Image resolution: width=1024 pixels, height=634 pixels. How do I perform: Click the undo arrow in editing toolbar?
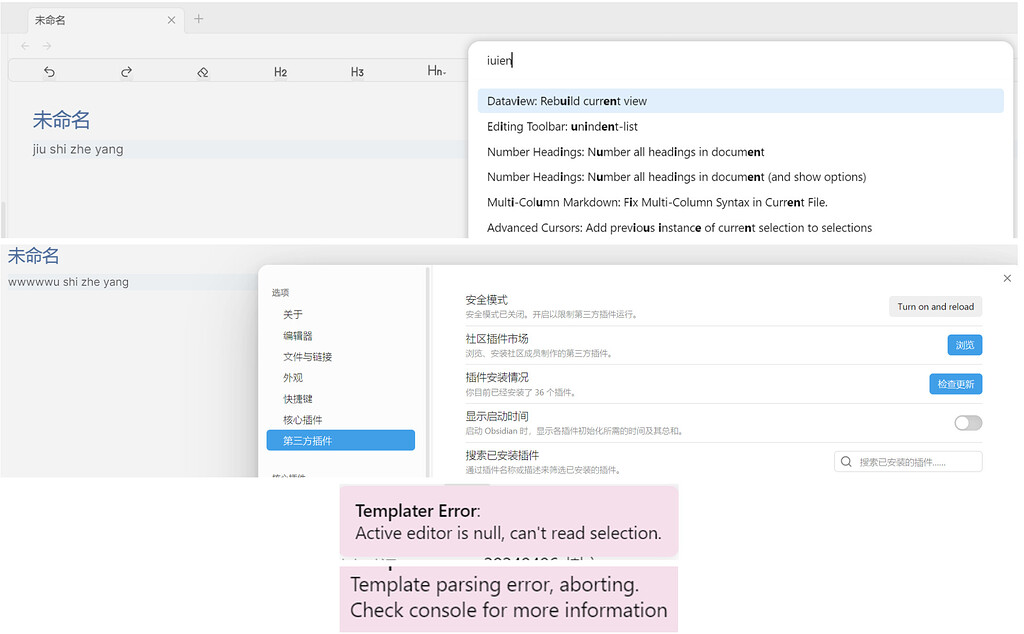(50, 72)
